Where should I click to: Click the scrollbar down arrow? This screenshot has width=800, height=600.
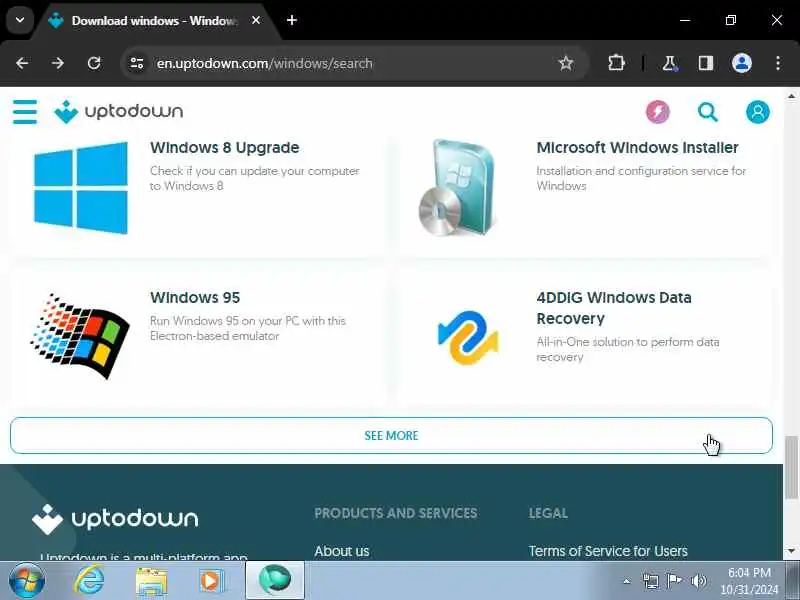[x=791, y=552]
